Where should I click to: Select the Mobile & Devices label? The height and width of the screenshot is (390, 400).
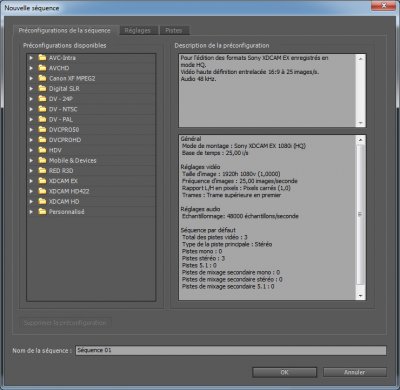point(73,160)
